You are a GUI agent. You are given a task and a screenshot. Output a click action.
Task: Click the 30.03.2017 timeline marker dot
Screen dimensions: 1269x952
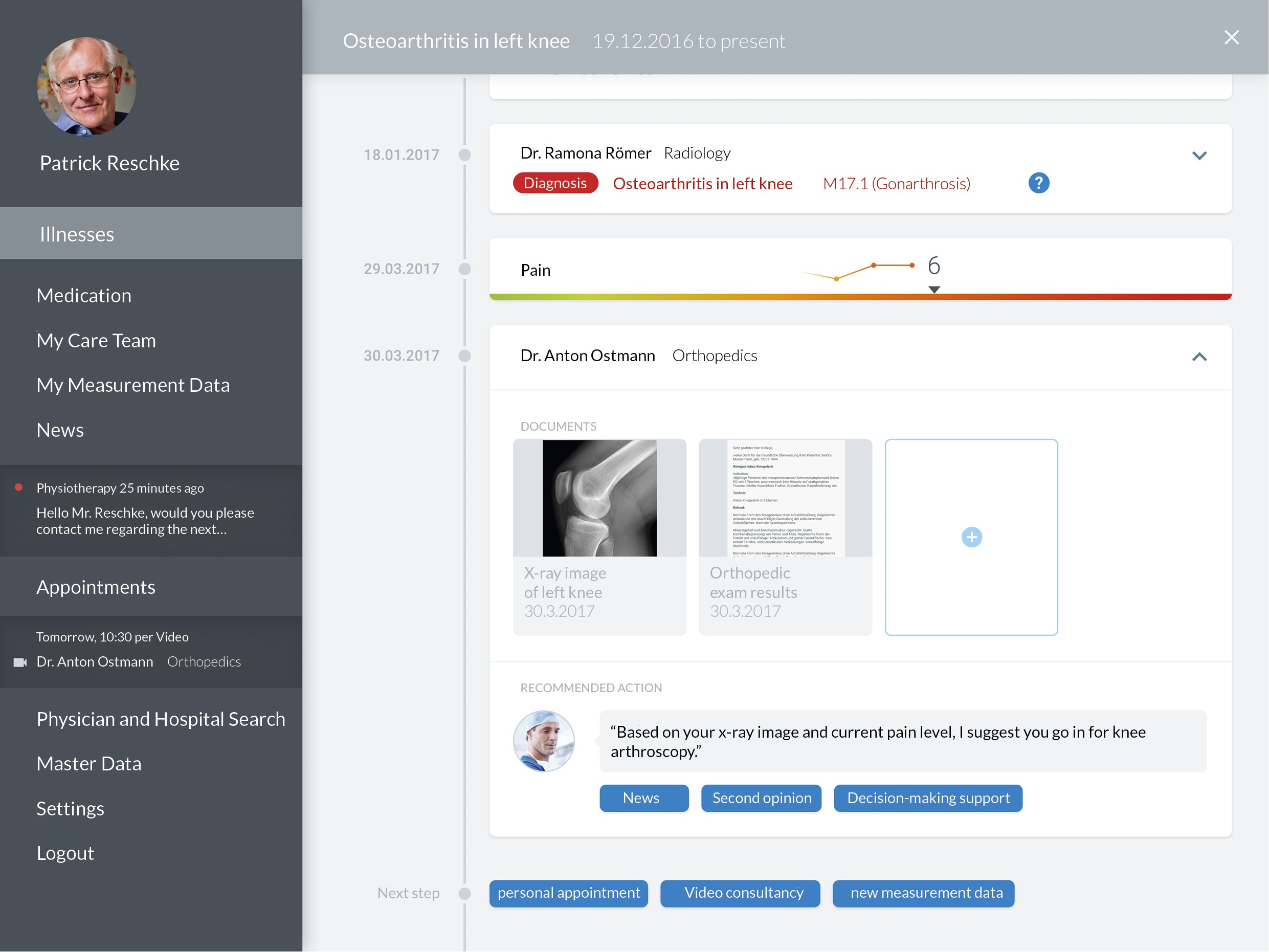tap(465, 356)
